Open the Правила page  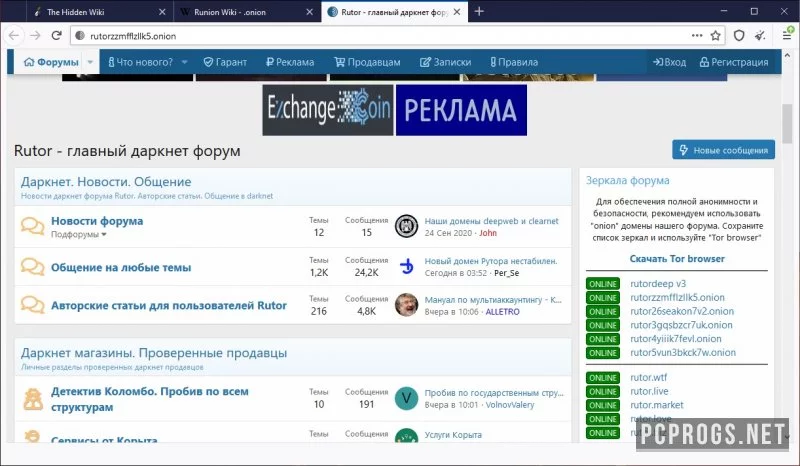coord(514,62)
